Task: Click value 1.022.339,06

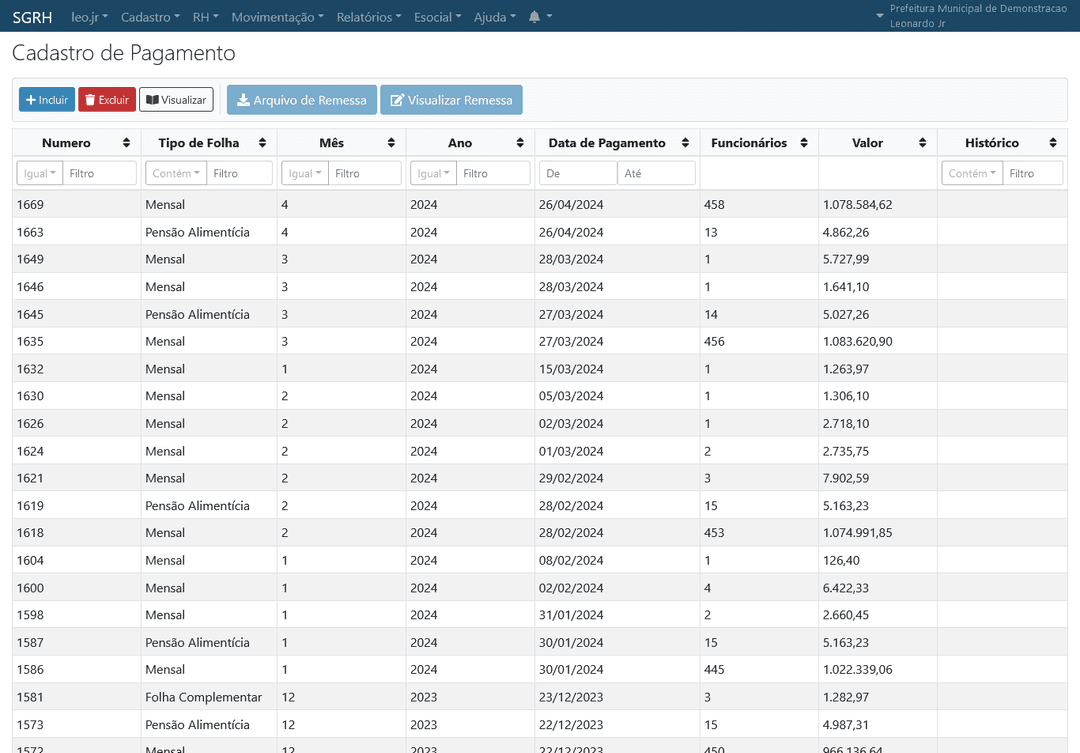Action: point(858,669)
